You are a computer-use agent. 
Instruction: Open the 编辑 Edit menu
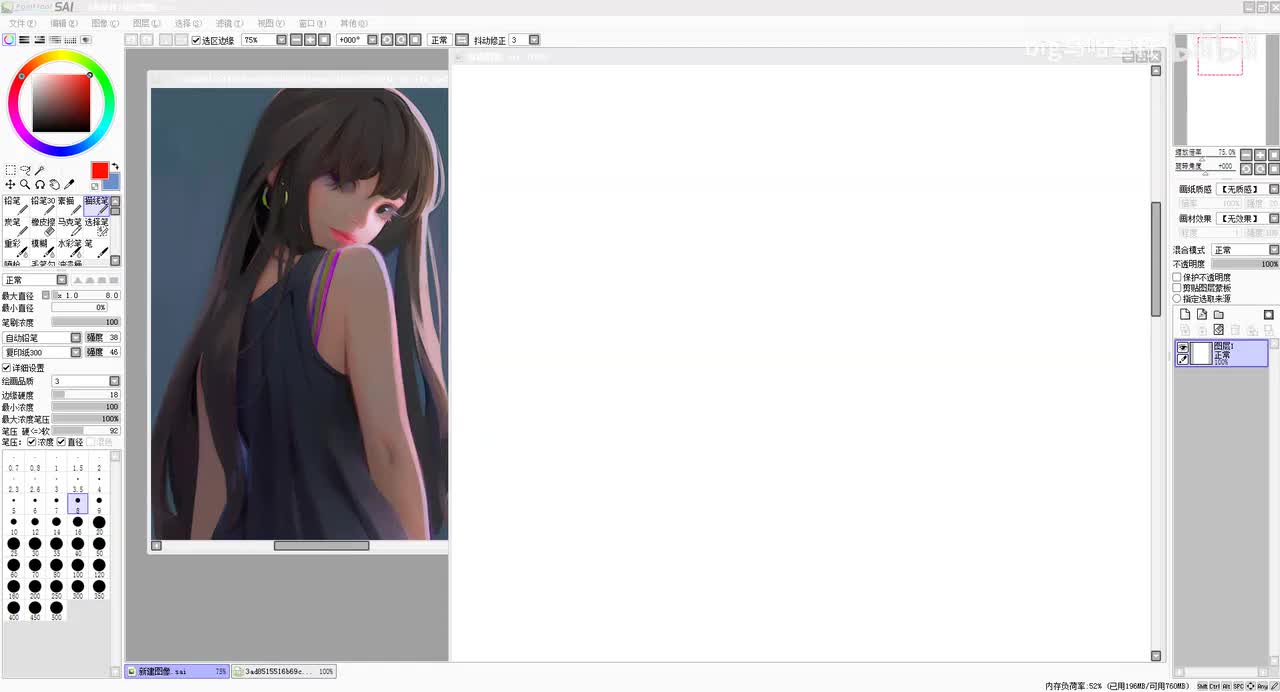(64, 23)
